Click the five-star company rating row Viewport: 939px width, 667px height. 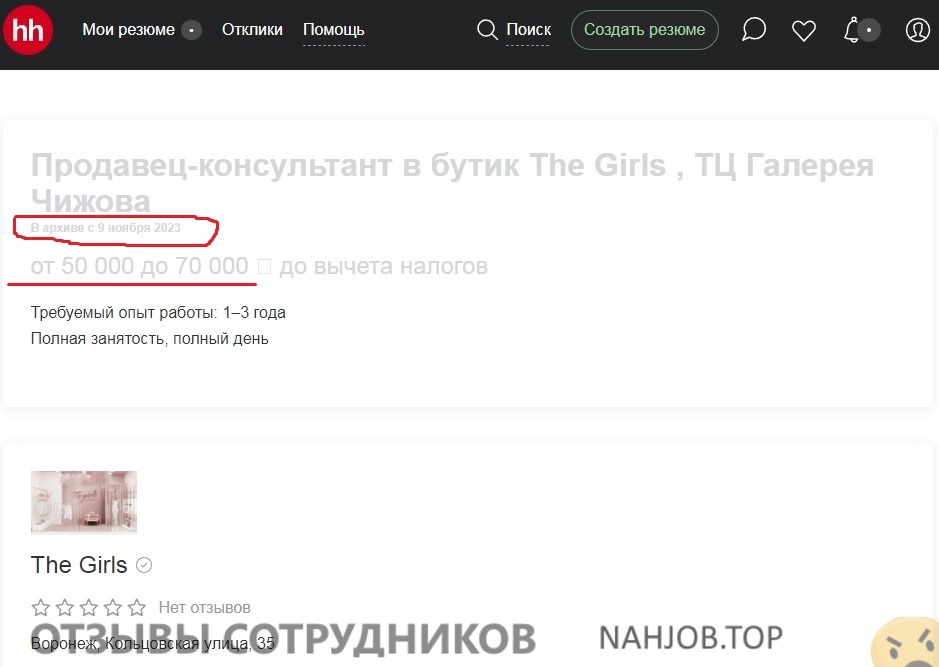click(89, 608)
